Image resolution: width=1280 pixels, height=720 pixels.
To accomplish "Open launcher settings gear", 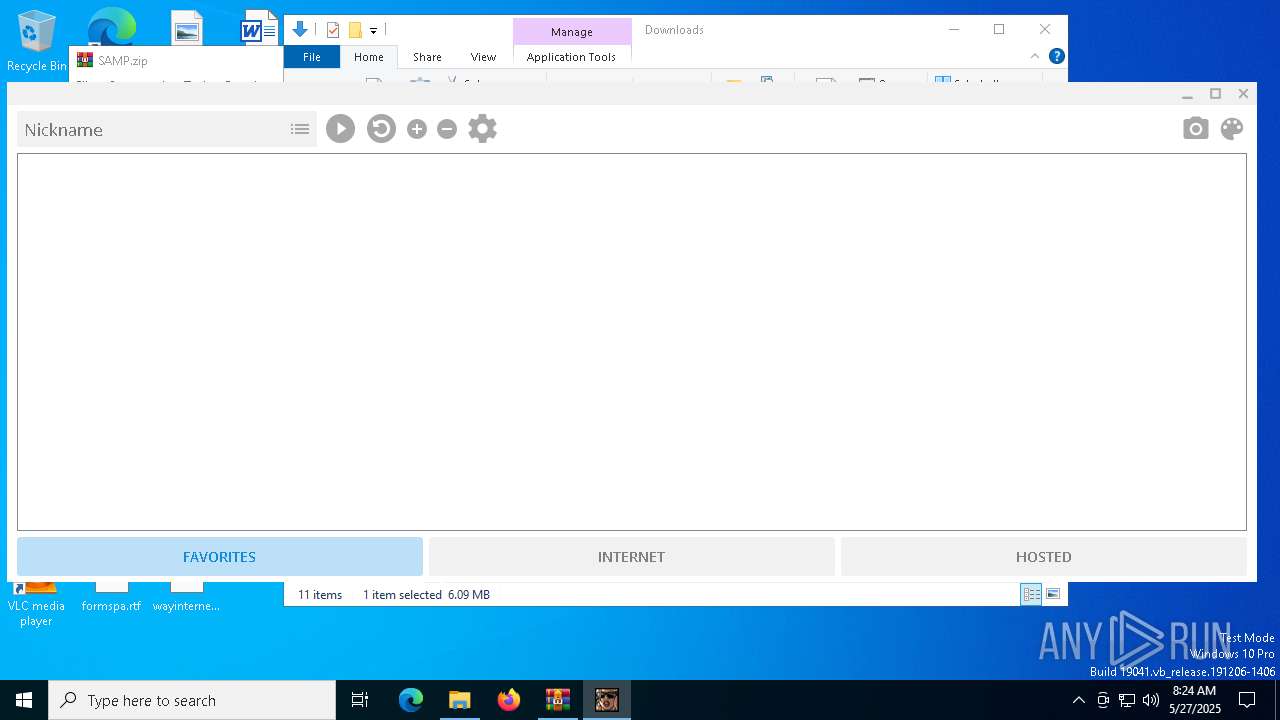I will click(x=482, y=129).
